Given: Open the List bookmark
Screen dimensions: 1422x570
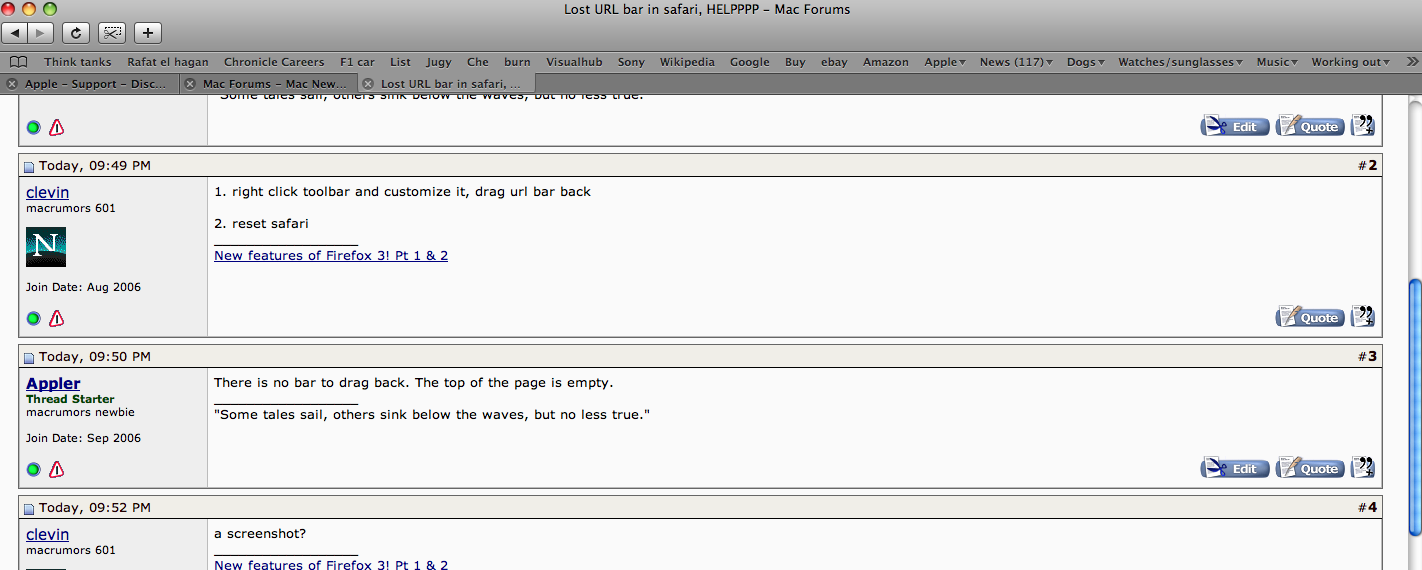Looking at the screenshot, I should click(x=400, y=62).
